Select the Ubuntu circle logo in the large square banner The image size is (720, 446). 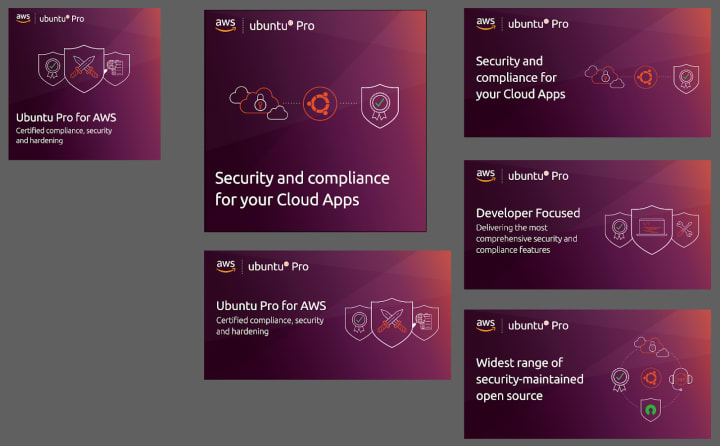coord(320,103)
